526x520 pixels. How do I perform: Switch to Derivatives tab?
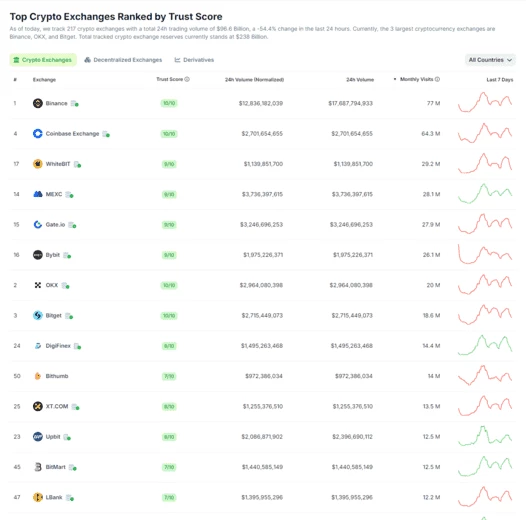pos(194,60)
